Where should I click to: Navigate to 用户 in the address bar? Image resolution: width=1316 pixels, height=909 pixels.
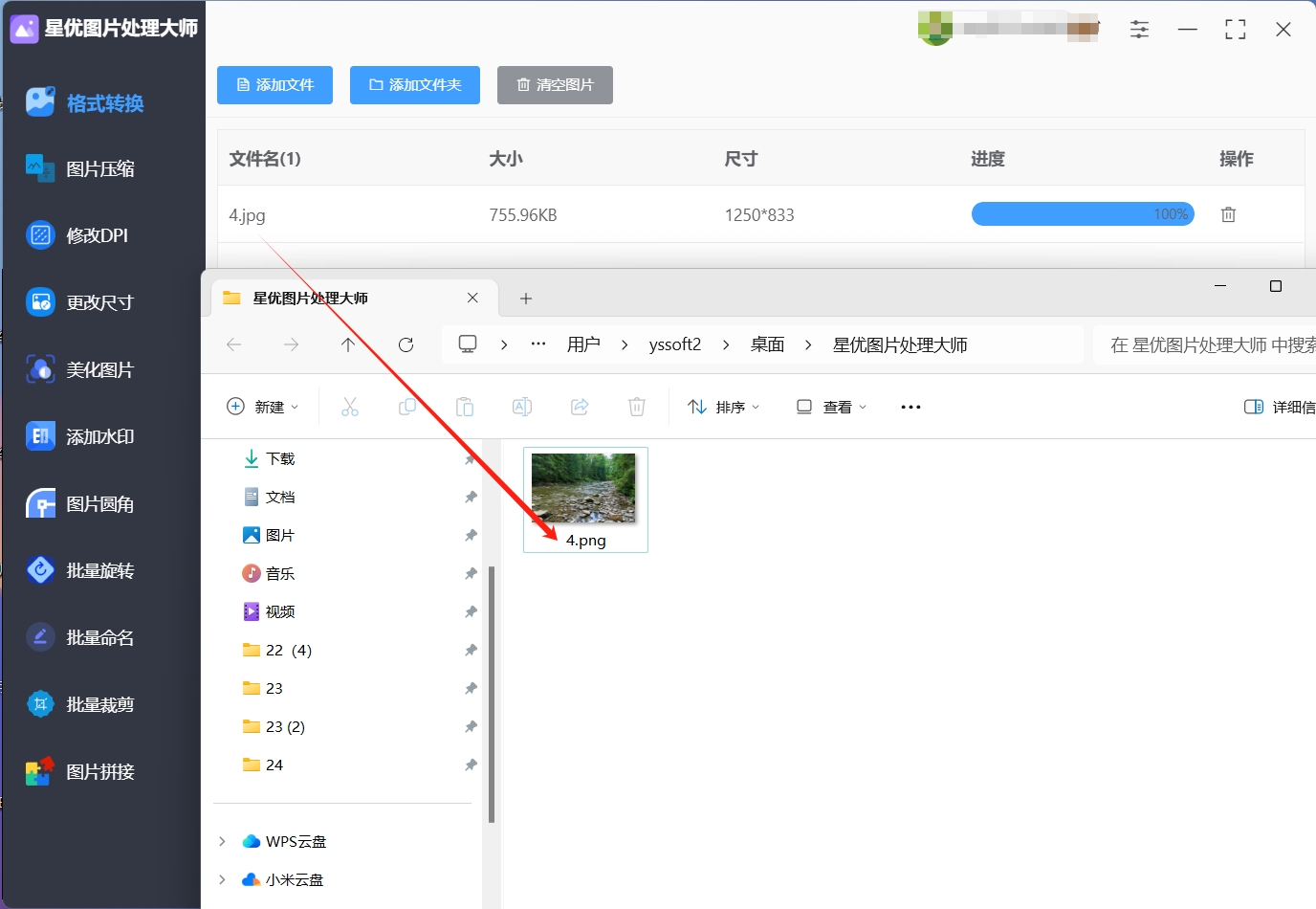[x=583, y=344]
